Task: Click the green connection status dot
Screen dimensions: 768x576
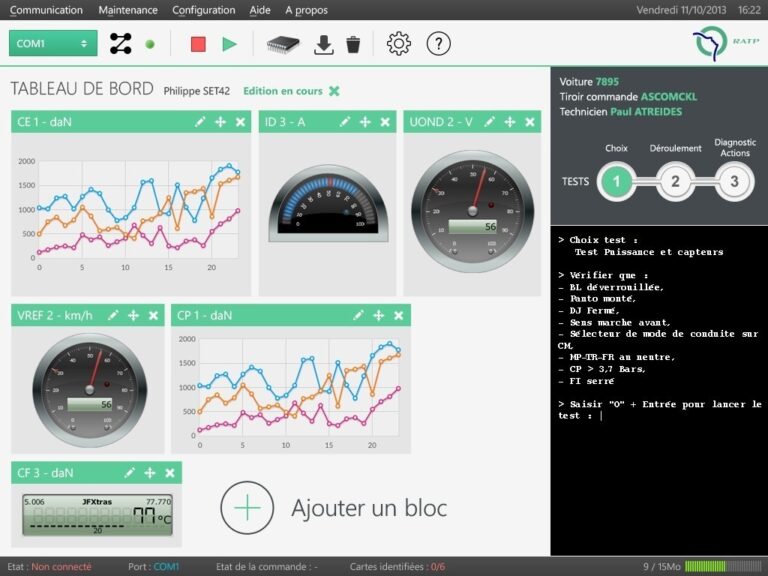Action: (x=150, y=44)
